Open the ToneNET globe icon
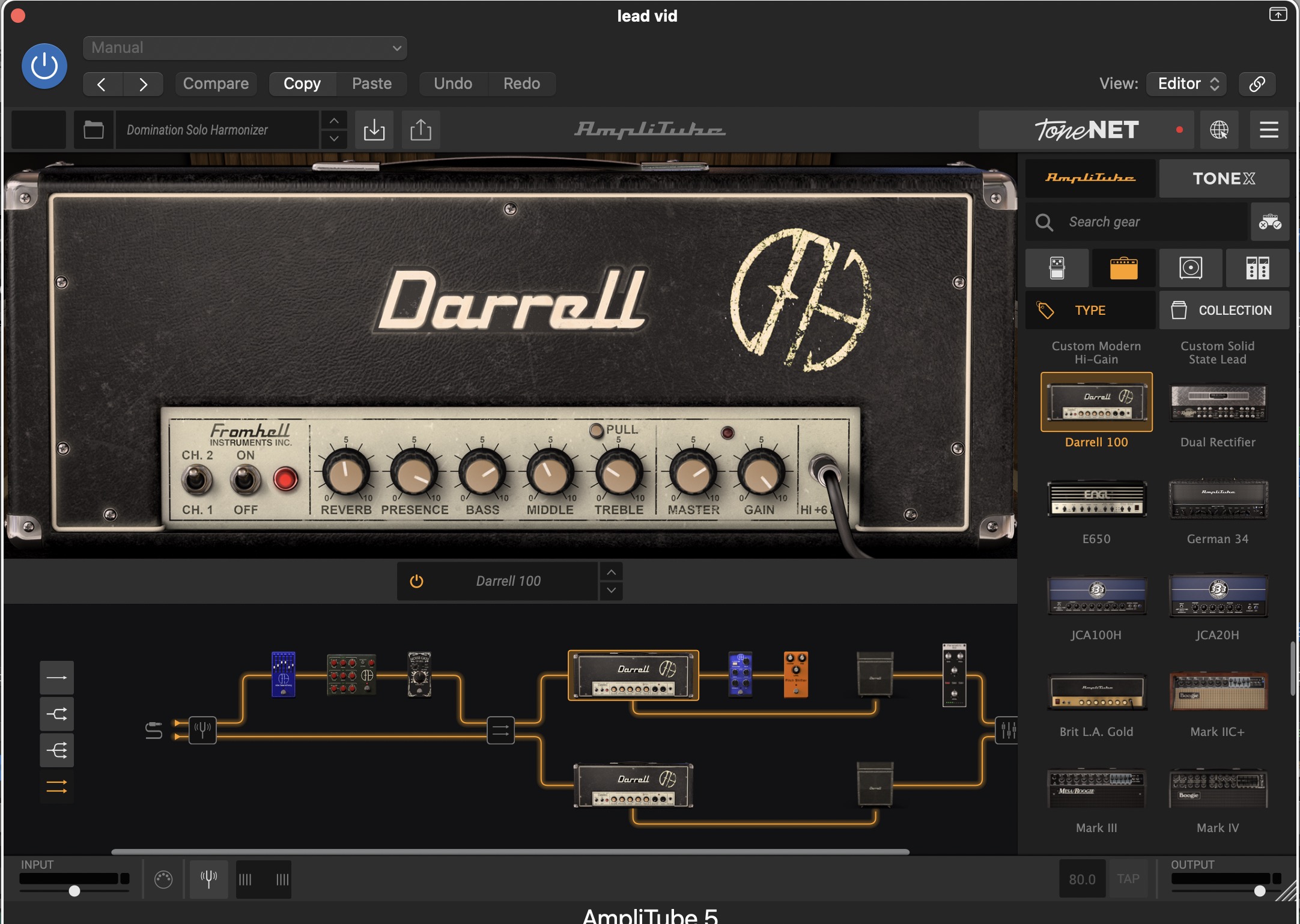1300x924 pixels. [1219, 130]
